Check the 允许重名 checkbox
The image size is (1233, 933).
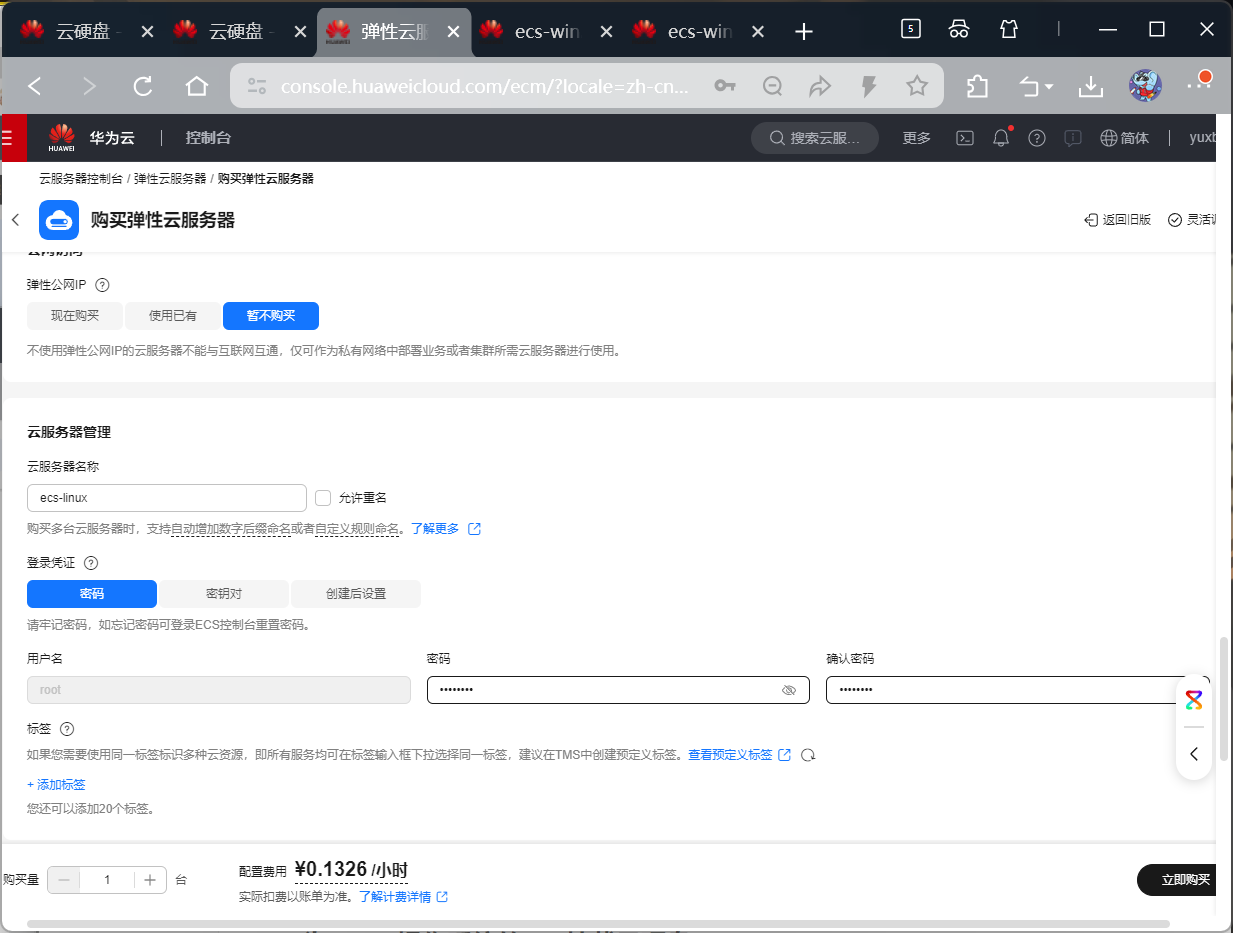323,498
